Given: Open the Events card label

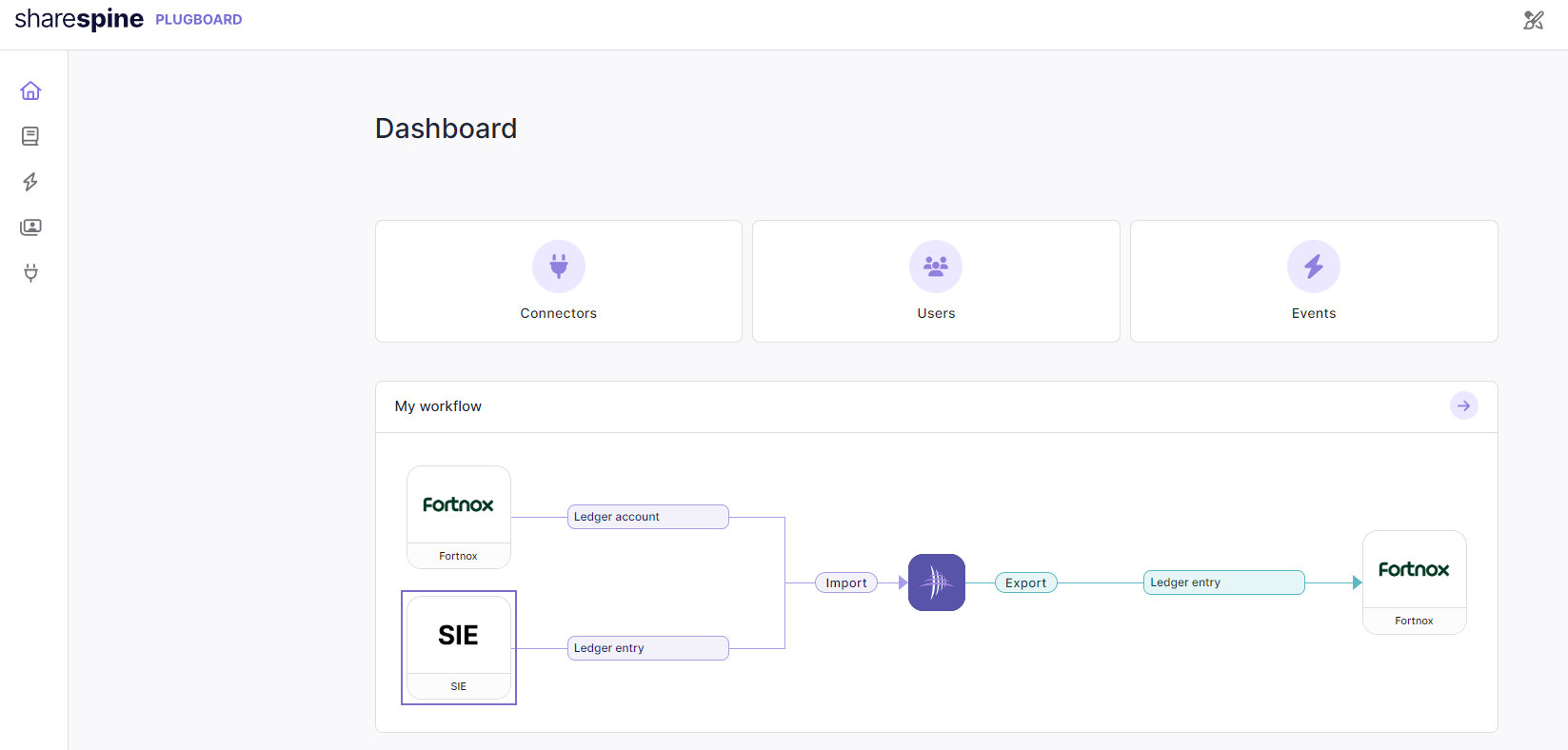Looking at the screenshot, I should click(x=1314, y=313).
